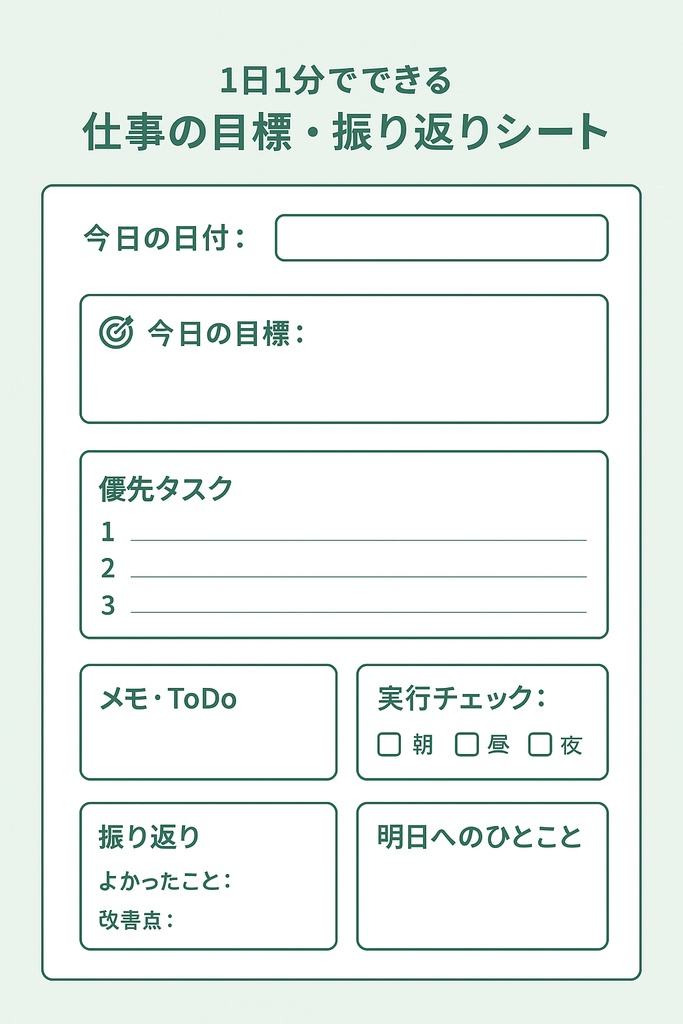Click the よかったこと label
The width and height of the screenshot is (683, 1024).
(x=164, y=881)
